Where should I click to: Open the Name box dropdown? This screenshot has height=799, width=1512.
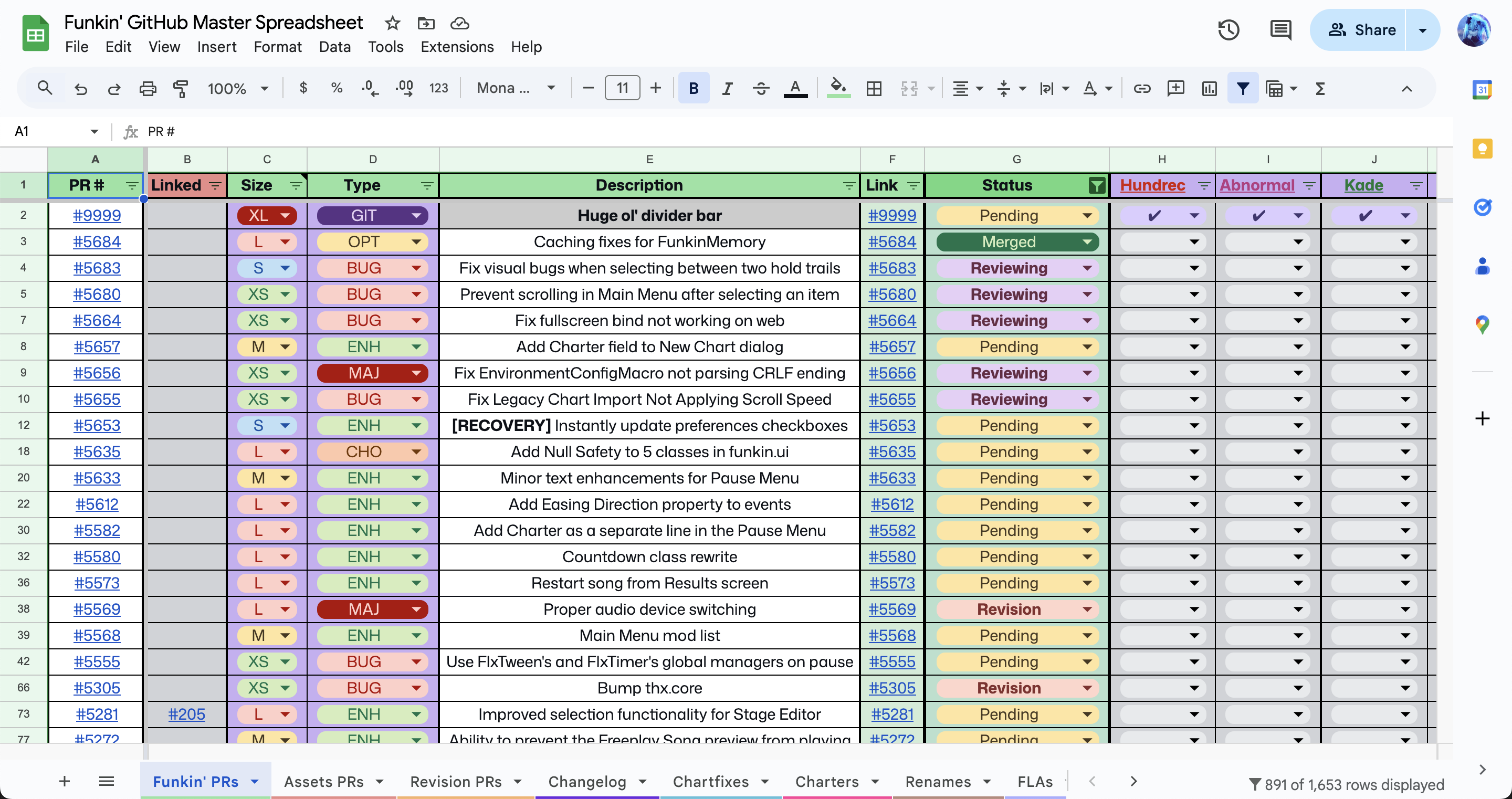coord(94,131)
